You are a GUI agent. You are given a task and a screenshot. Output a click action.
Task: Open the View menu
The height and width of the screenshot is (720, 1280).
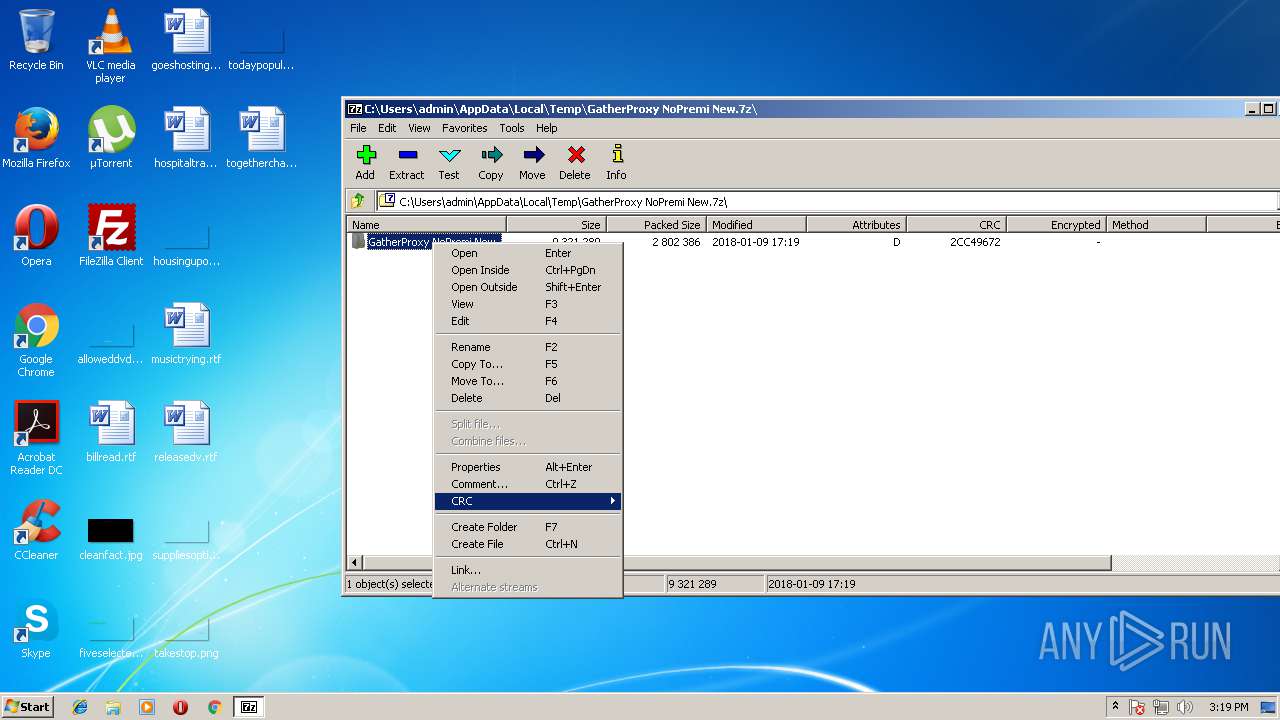pos(419,128)
